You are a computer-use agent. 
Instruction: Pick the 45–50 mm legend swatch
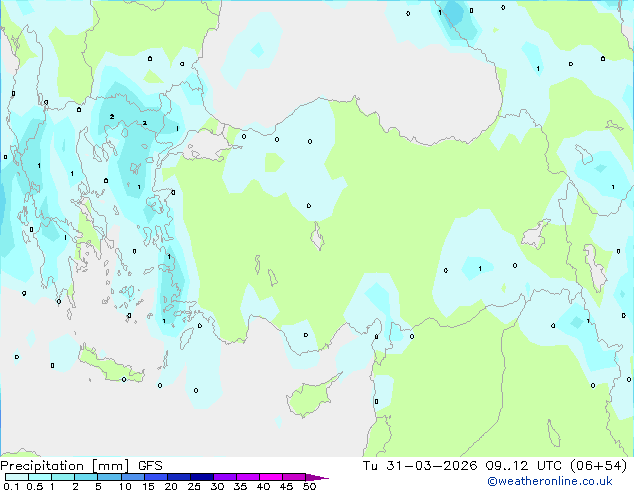(x=294, y=477)
